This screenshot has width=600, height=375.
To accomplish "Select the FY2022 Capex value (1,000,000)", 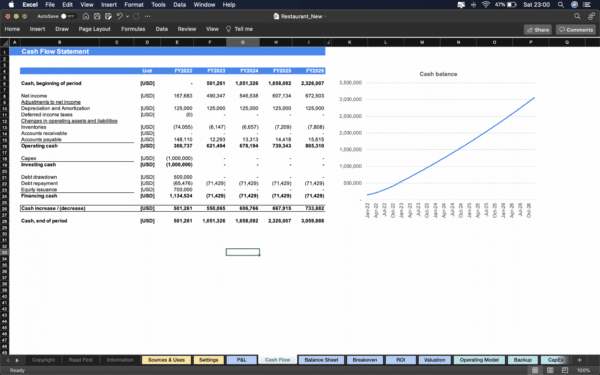I will click(x=179, y=158).
